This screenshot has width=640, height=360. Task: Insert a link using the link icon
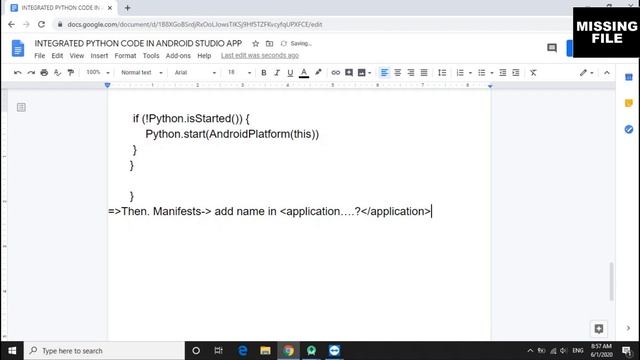336,73
